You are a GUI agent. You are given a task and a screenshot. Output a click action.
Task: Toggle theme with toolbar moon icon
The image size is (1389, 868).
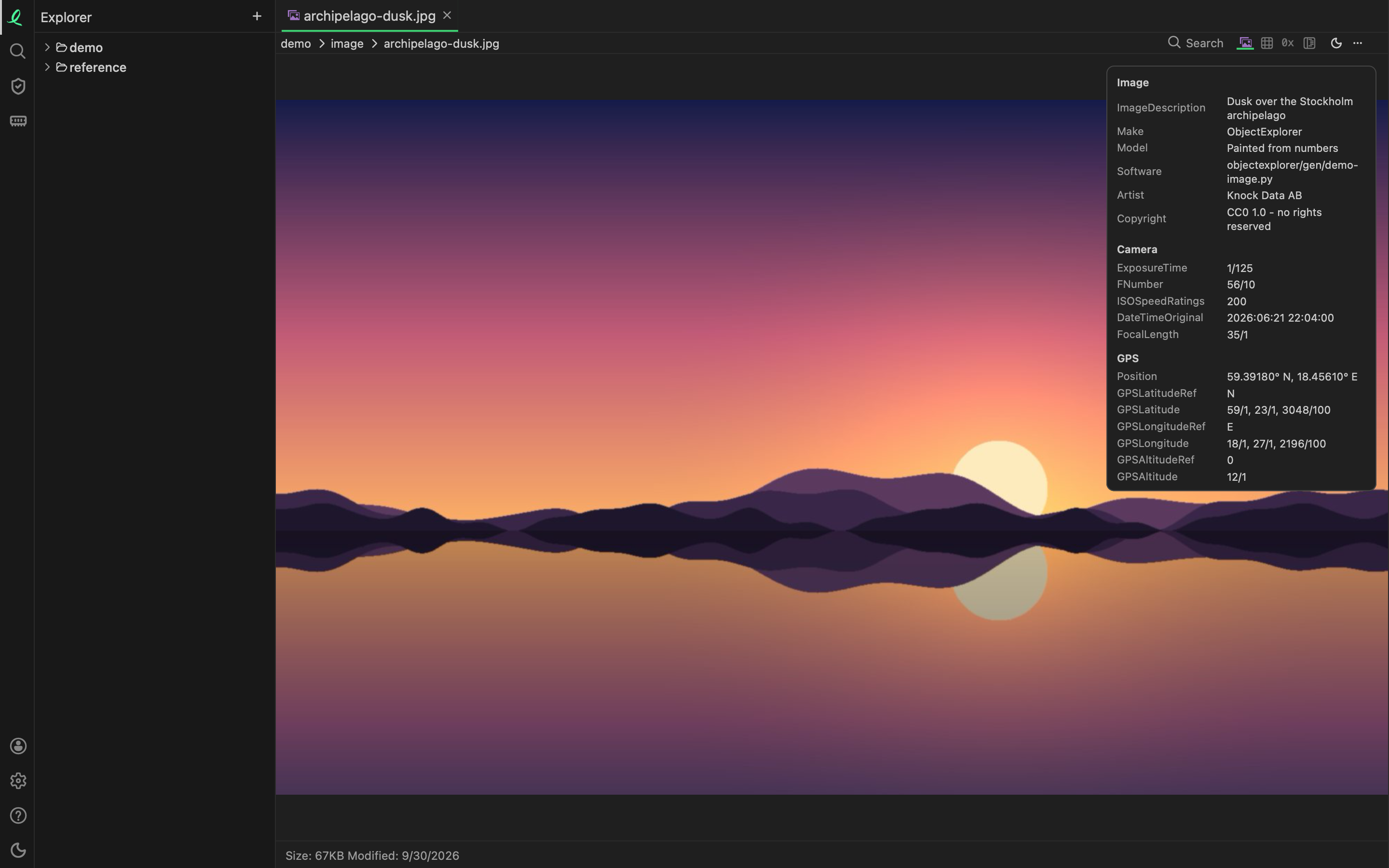[1336, 43]
